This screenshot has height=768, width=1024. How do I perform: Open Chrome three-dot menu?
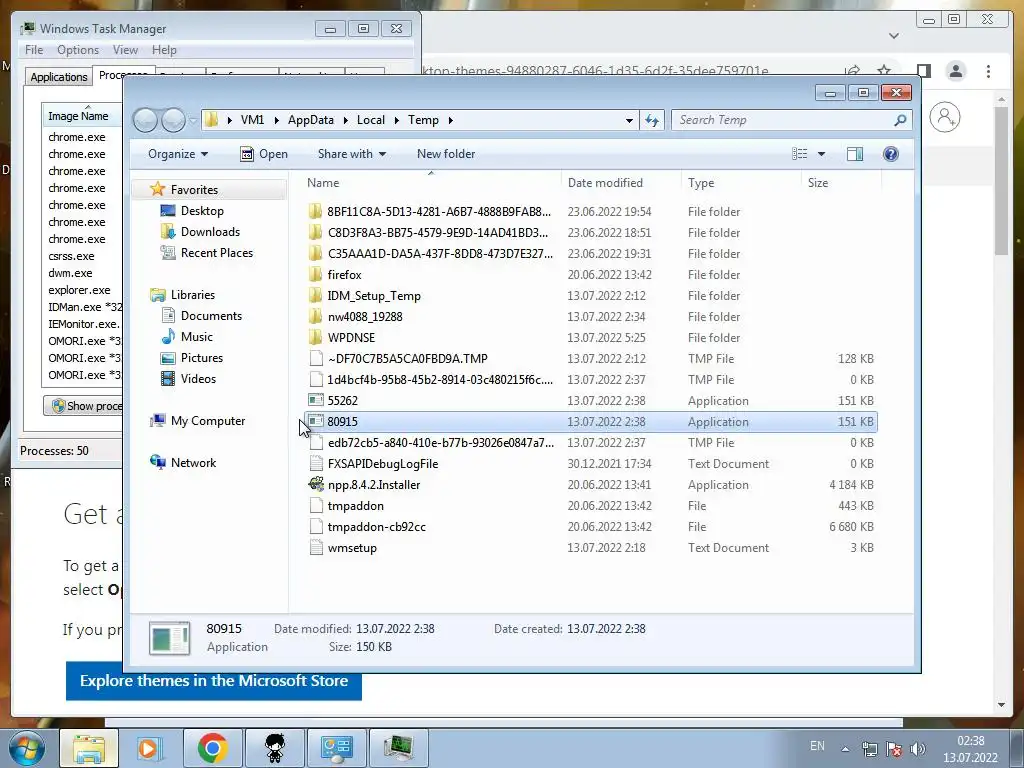(988, 71)
